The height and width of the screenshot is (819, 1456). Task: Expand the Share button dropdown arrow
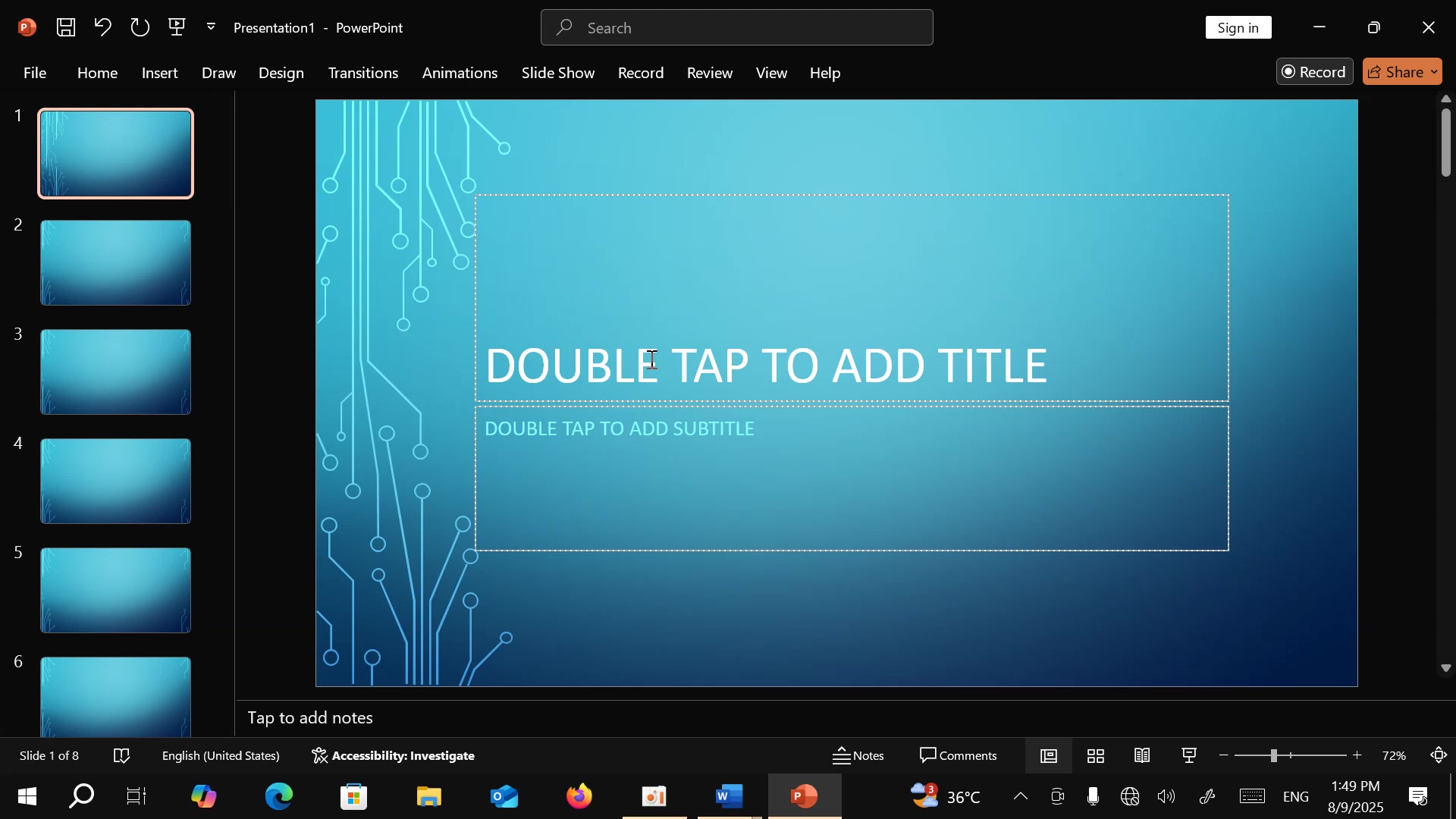click(1435, 72)
